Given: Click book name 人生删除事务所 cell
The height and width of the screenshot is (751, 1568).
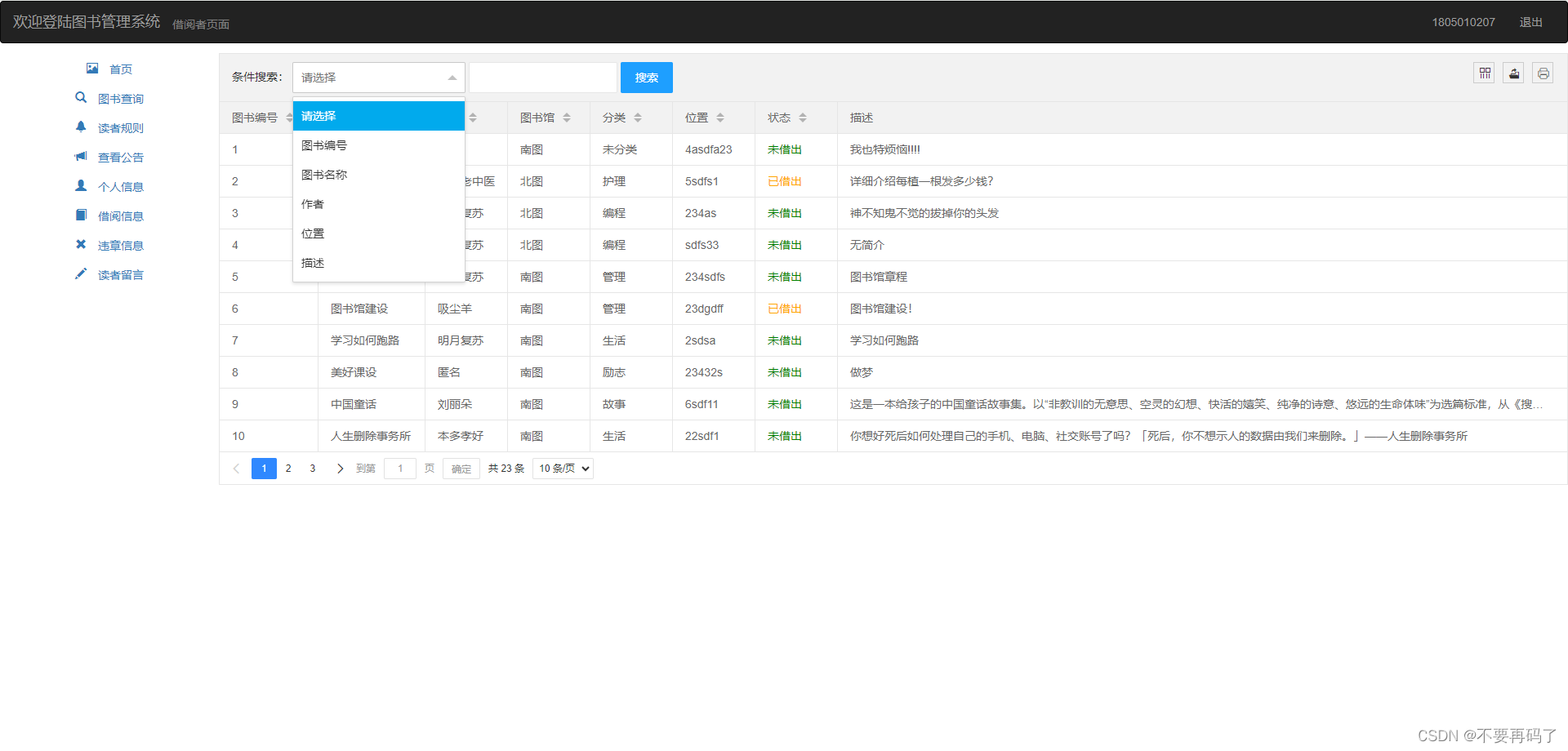Looking at the screenshot, I should click(x=371, y=436).
